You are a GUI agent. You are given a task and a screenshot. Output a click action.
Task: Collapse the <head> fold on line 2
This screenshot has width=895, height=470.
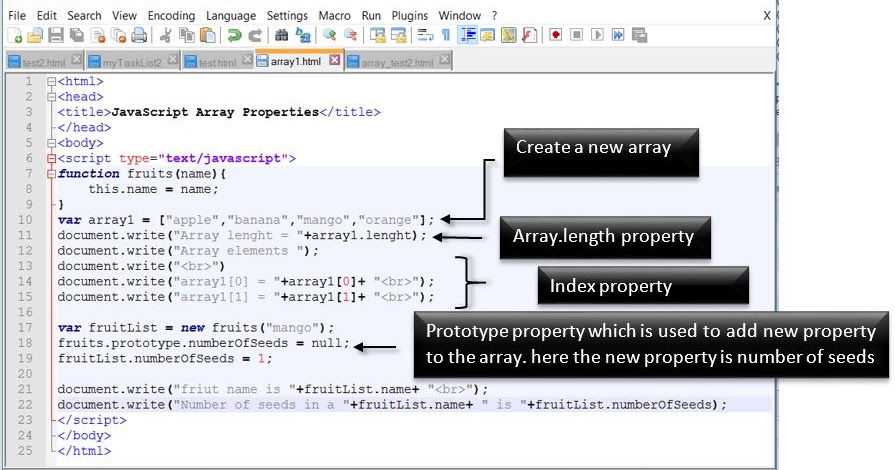click(51, 97)
